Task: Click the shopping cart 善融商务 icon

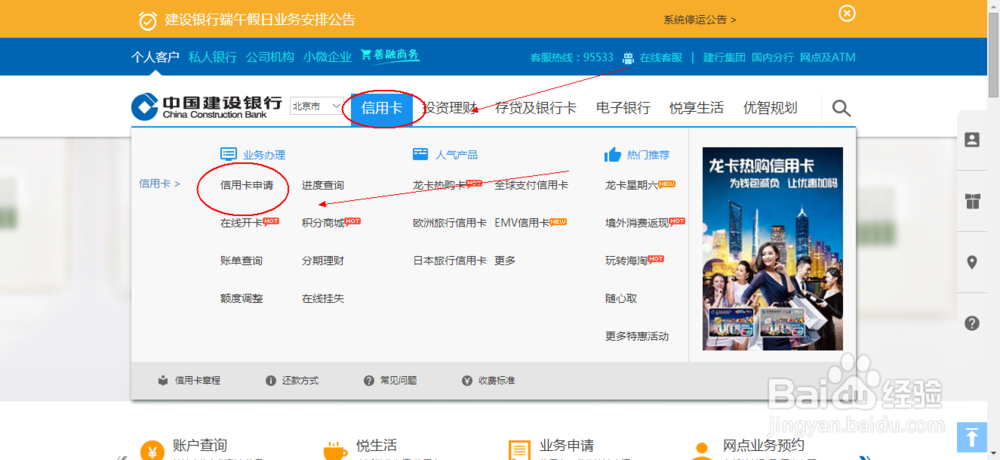Action: tap(390, 56)
